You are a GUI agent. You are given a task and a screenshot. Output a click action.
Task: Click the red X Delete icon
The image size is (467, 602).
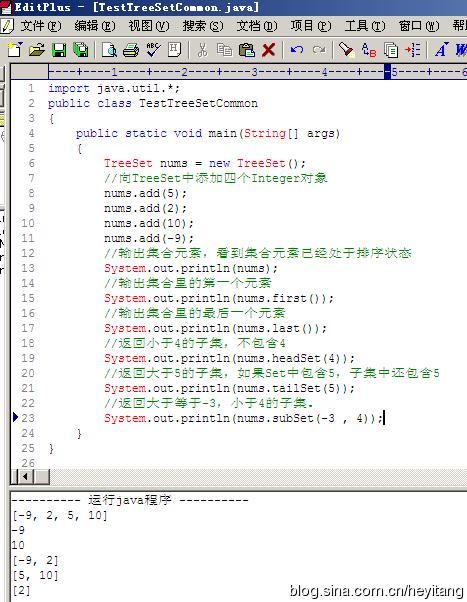(x=268, y=50)
